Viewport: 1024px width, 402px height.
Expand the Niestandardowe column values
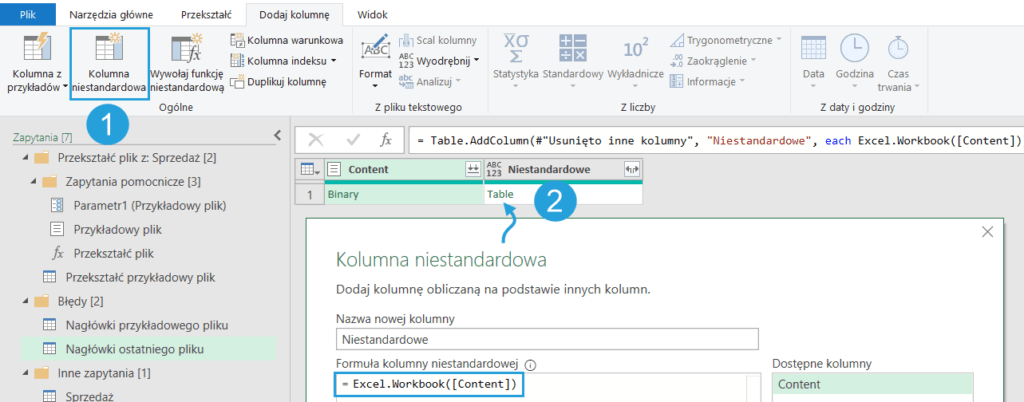[631, 170]
